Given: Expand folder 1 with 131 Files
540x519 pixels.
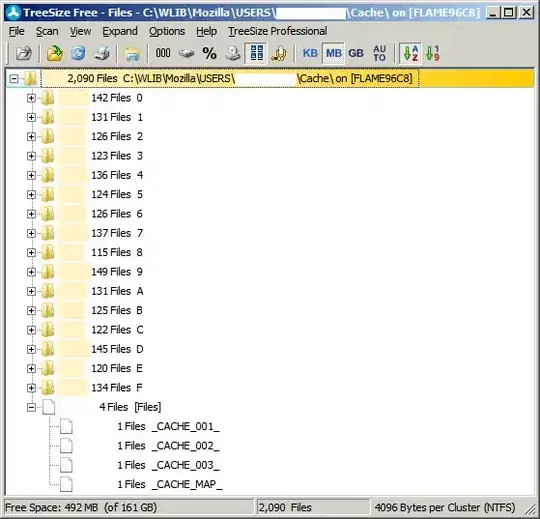Looking at the screenshot, I should 31,117.
